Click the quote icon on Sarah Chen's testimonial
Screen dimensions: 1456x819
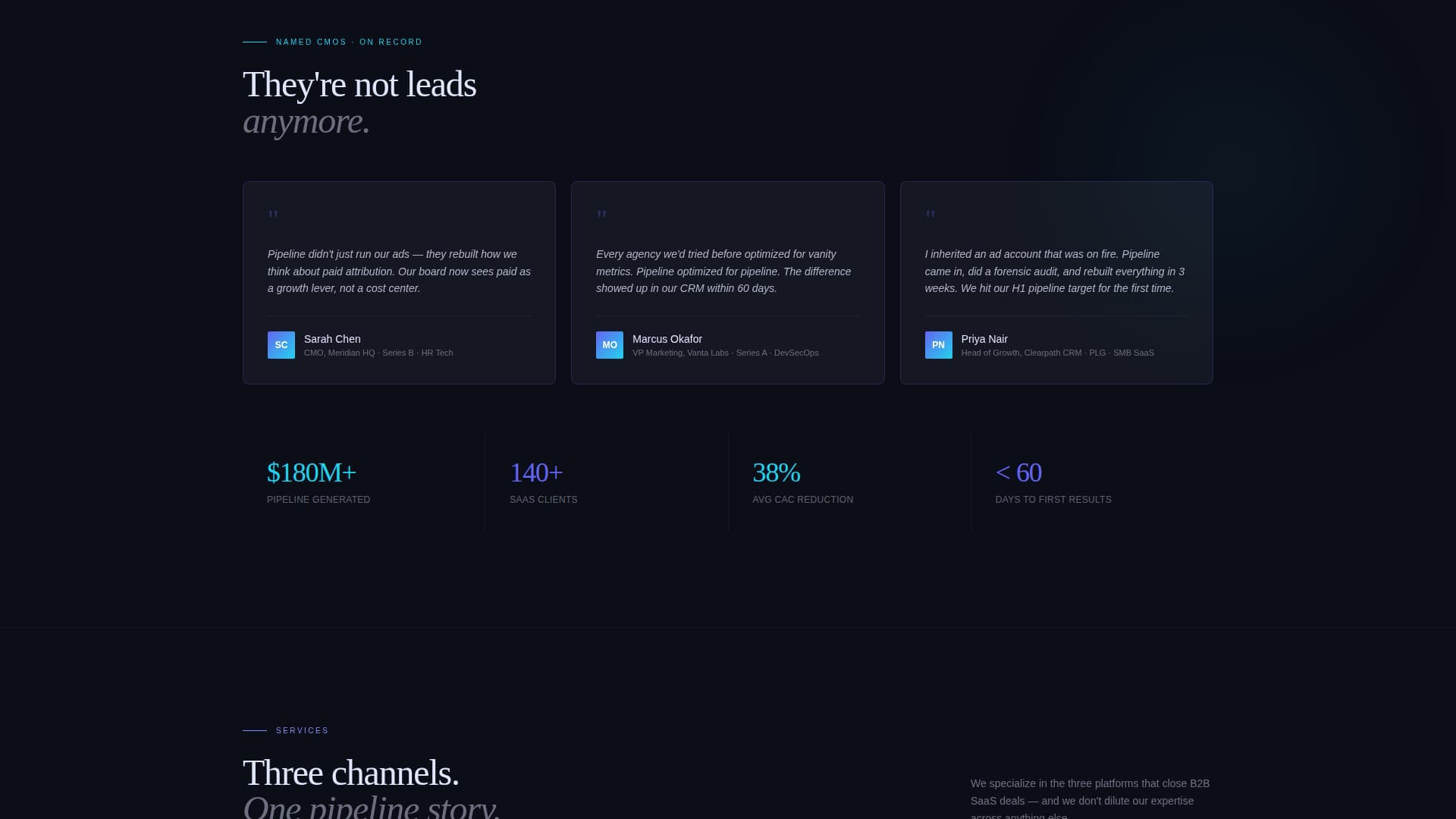[x=275, y=215]
